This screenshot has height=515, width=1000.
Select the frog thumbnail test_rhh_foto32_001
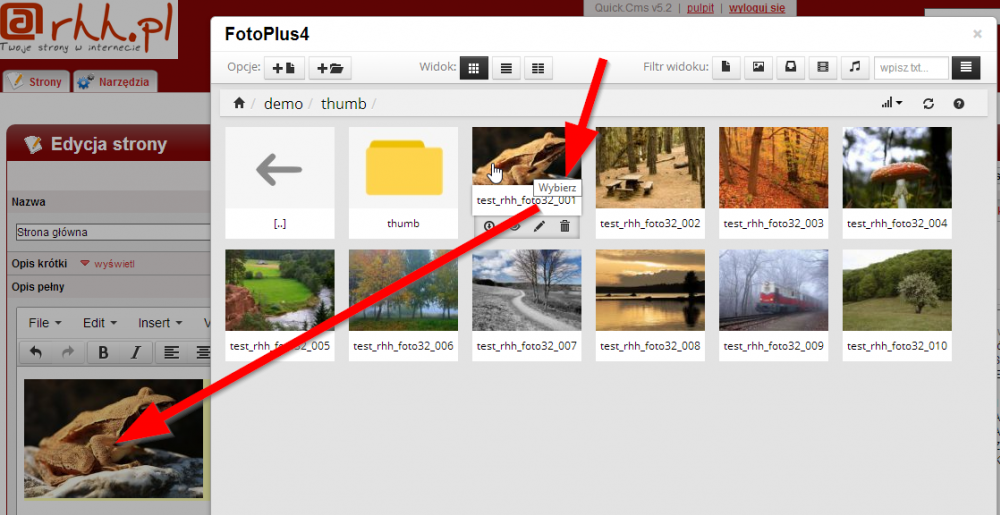pyautogui.click(x=527, y=156)
